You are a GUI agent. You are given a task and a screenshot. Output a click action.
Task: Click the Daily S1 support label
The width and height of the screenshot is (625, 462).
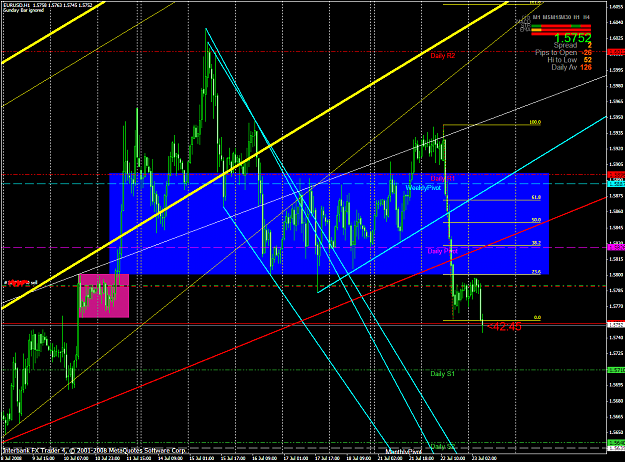[442, 374]
